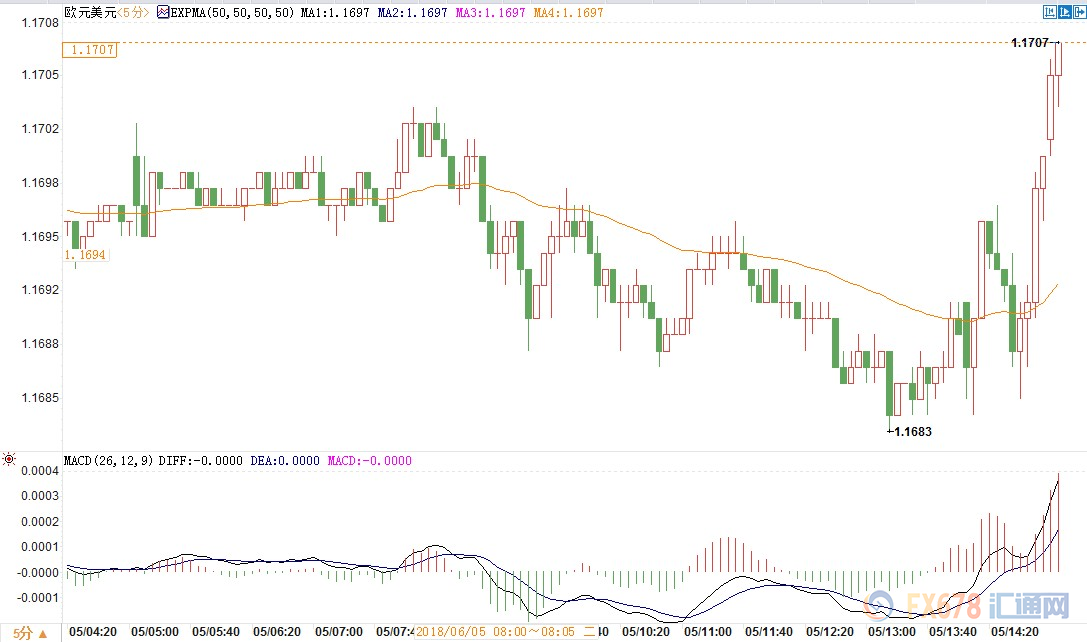Click the MACD(26,12,9) indicator label
The width and height of the screenshot is (1087, 642).
pos(108,460)
